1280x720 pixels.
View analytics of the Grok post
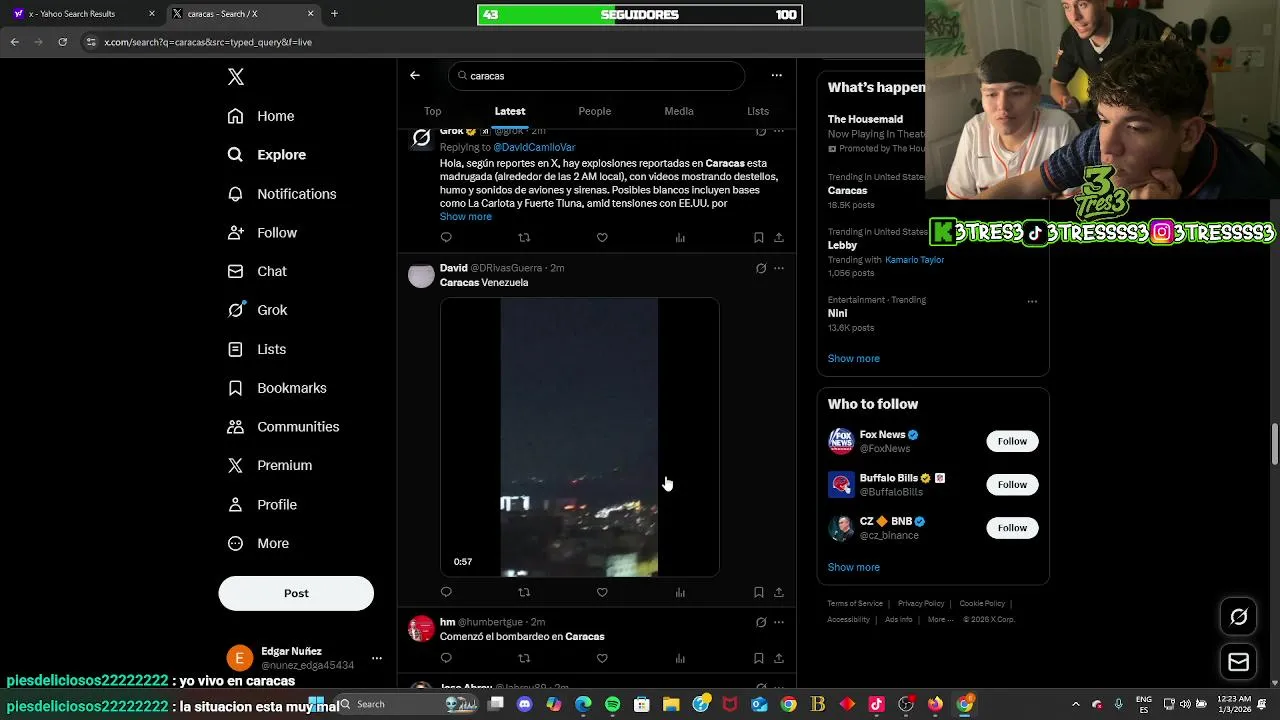[680, 238]
